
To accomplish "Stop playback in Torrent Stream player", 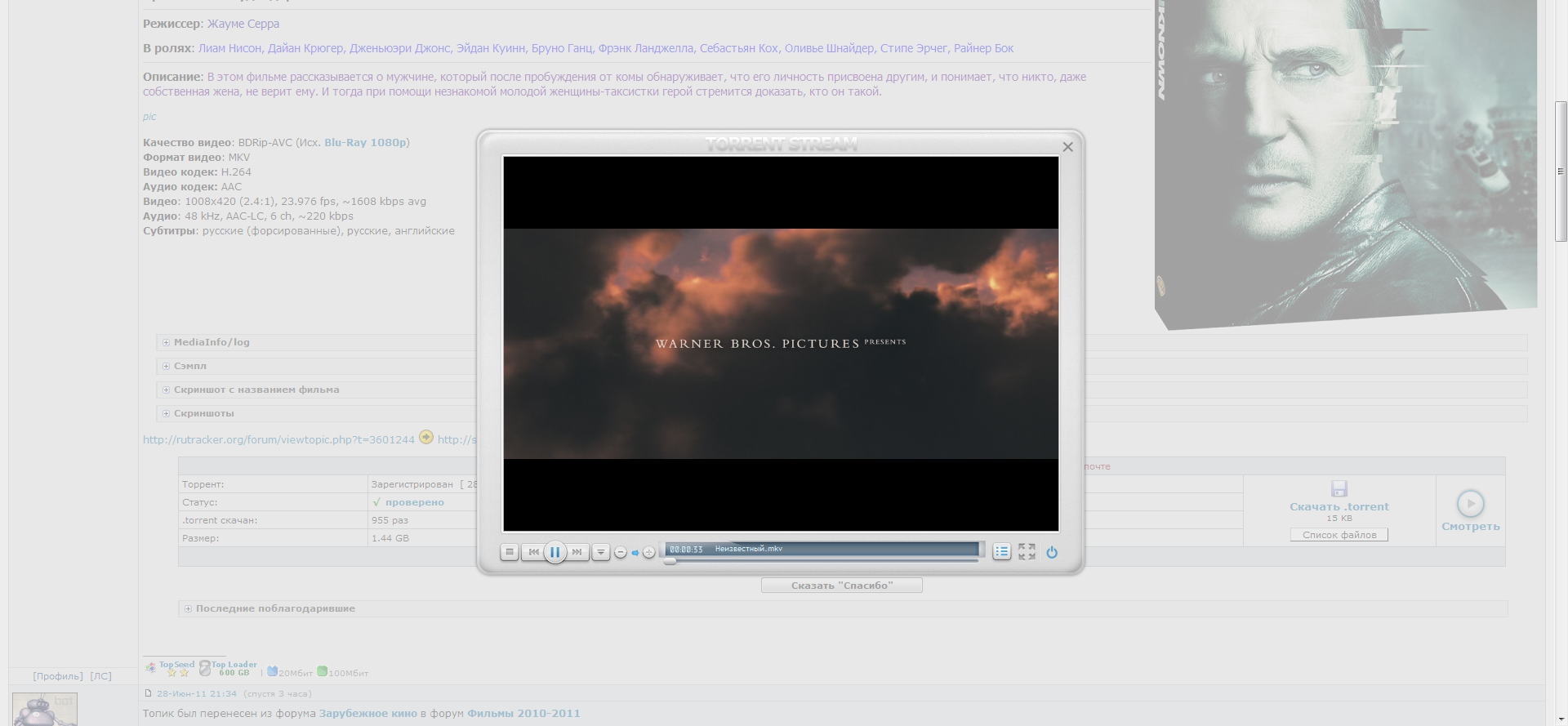I will (x=510, y=552).
